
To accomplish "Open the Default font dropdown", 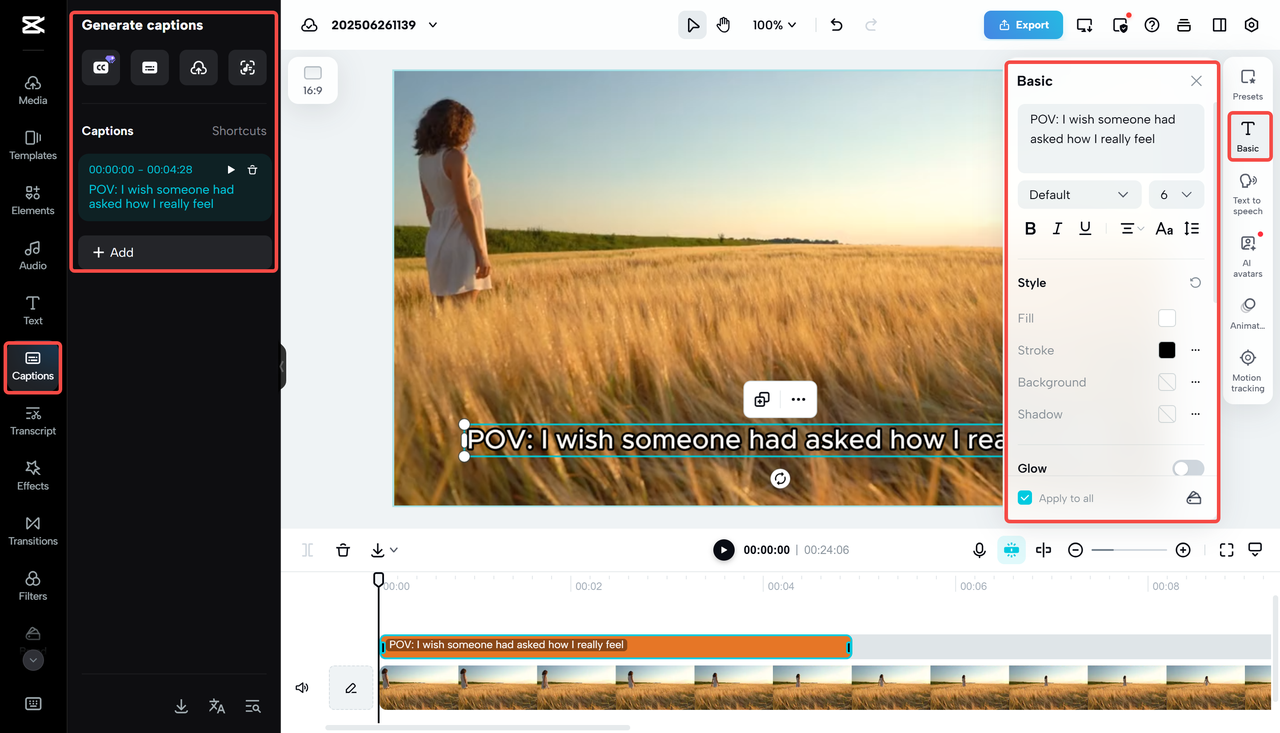I will (1079, 194).
